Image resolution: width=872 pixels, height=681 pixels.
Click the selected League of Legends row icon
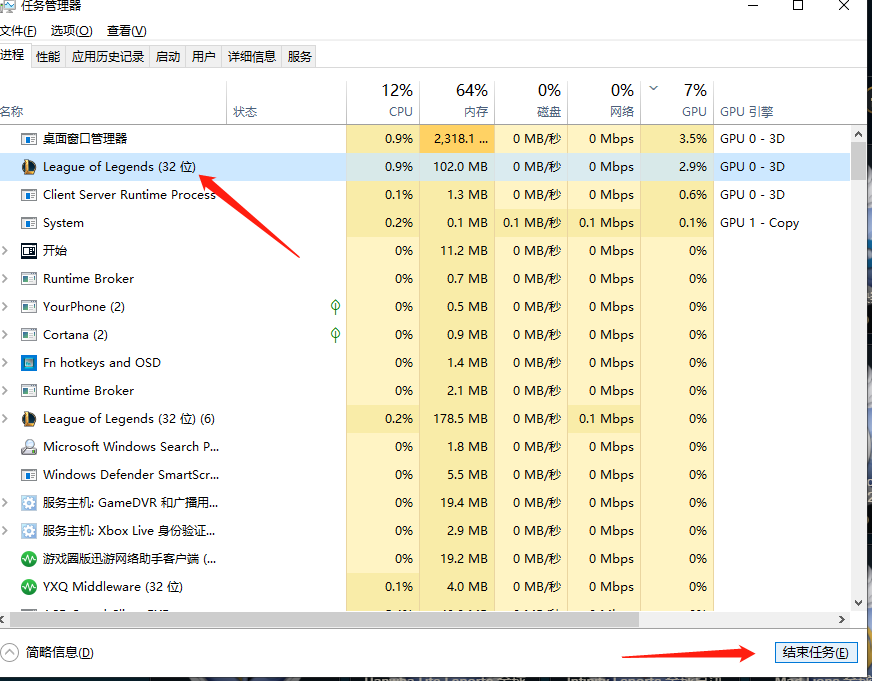click(x=28, y=167)
